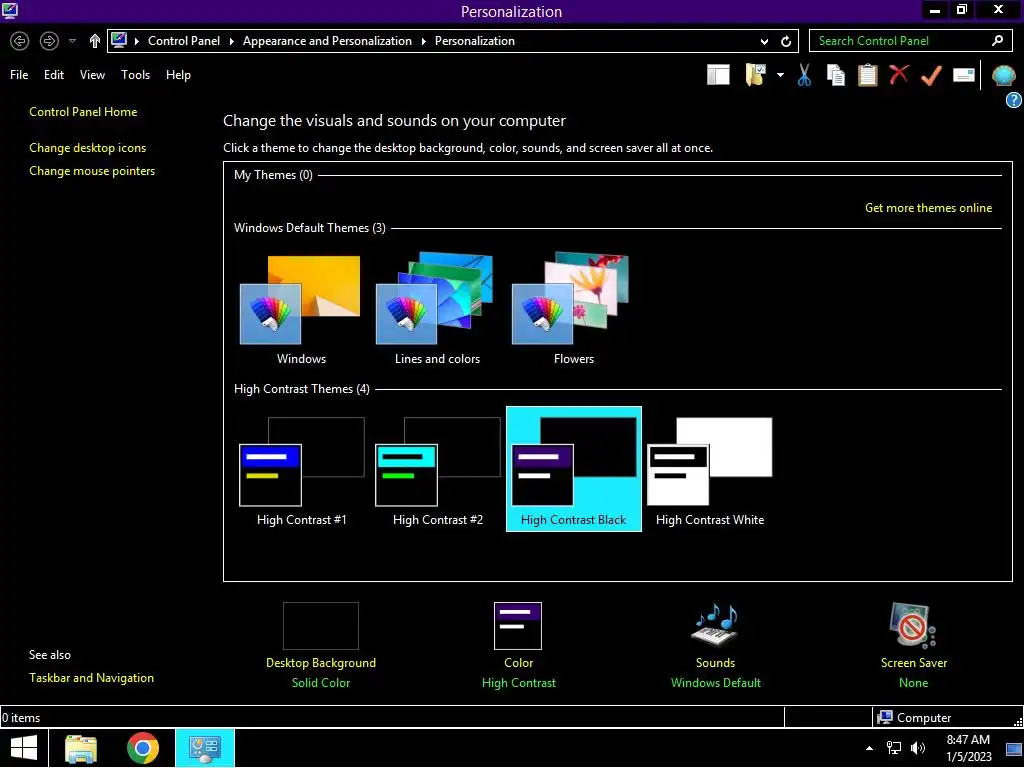Click the network tray icon
The image size is (1024, 768).
[893, 748]
